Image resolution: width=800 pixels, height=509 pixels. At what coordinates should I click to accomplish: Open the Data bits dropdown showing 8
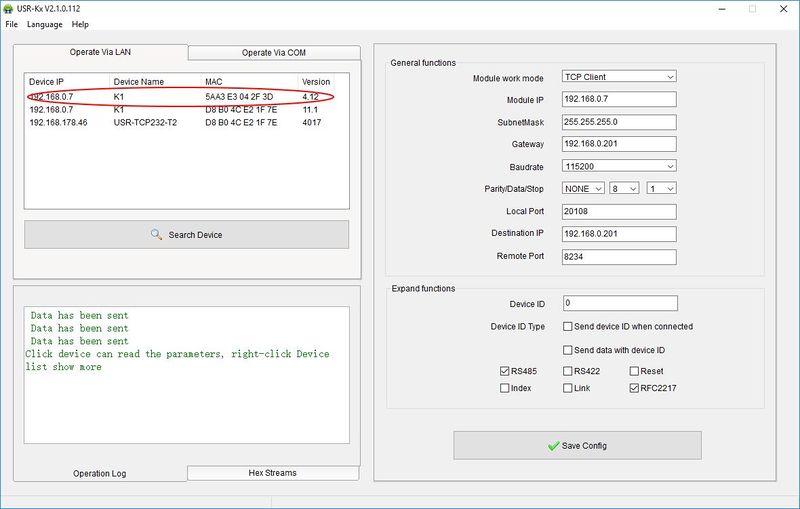pos(624,189)
